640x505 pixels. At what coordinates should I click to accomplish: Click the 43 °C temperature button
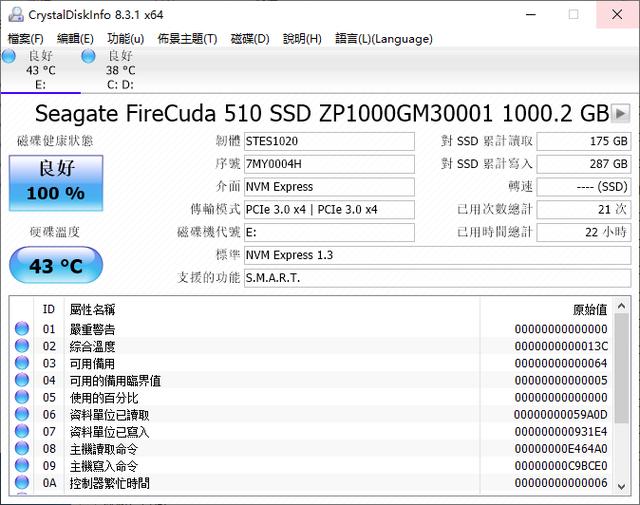[56, 265]
